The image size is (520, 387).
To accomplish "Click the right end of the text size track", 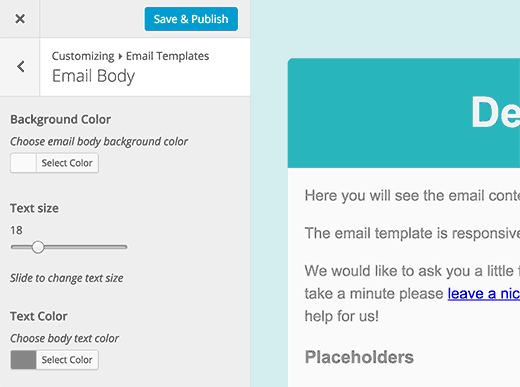I will tap(125, 247).
